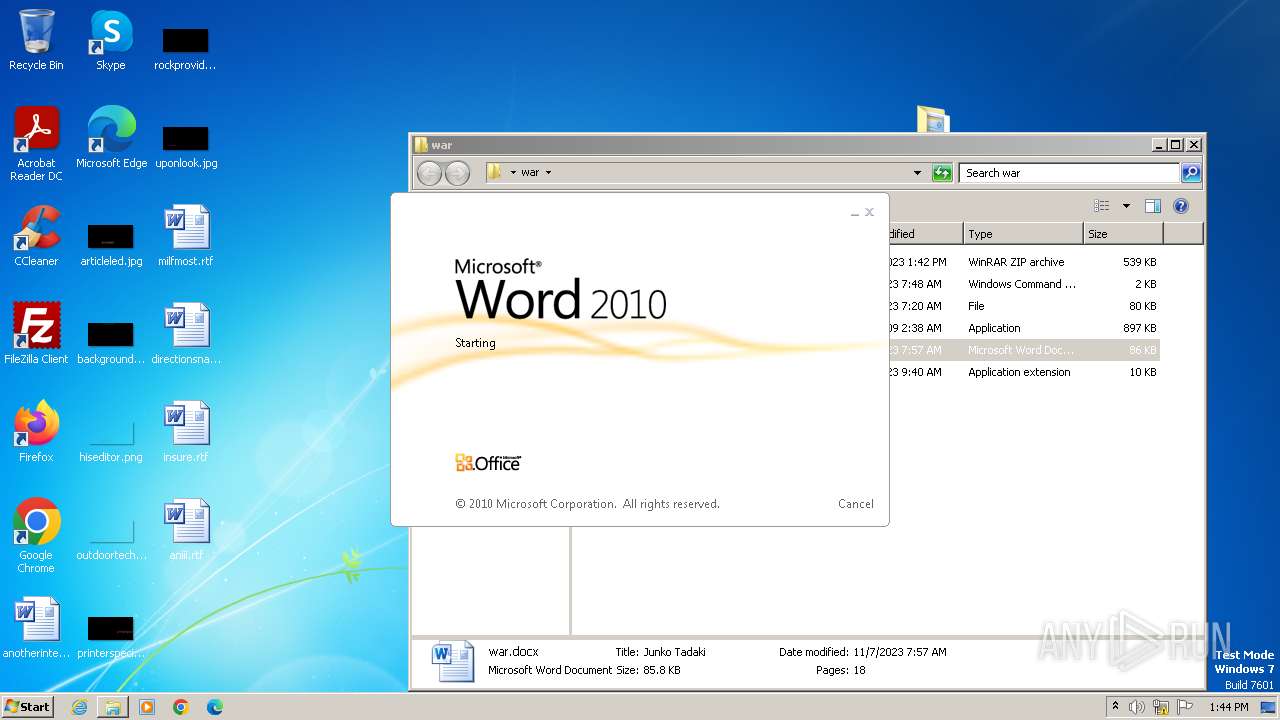Open the Windows Explorer taskbar button
Screen dimensions: 1280x720
click(x=113, y=707)
